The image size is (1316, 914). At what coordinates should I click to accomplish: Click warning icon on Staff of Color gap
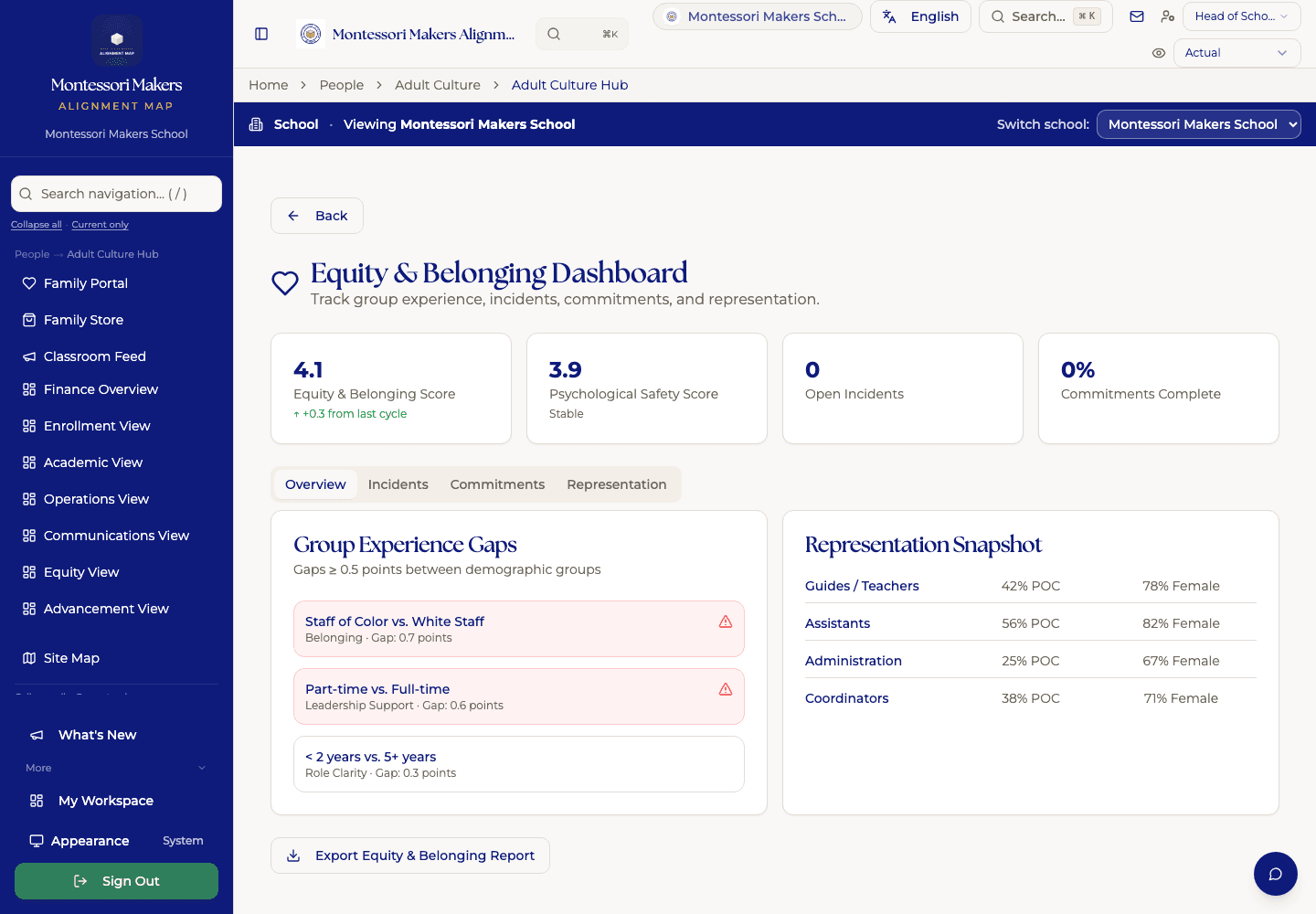tap(726, 622)
